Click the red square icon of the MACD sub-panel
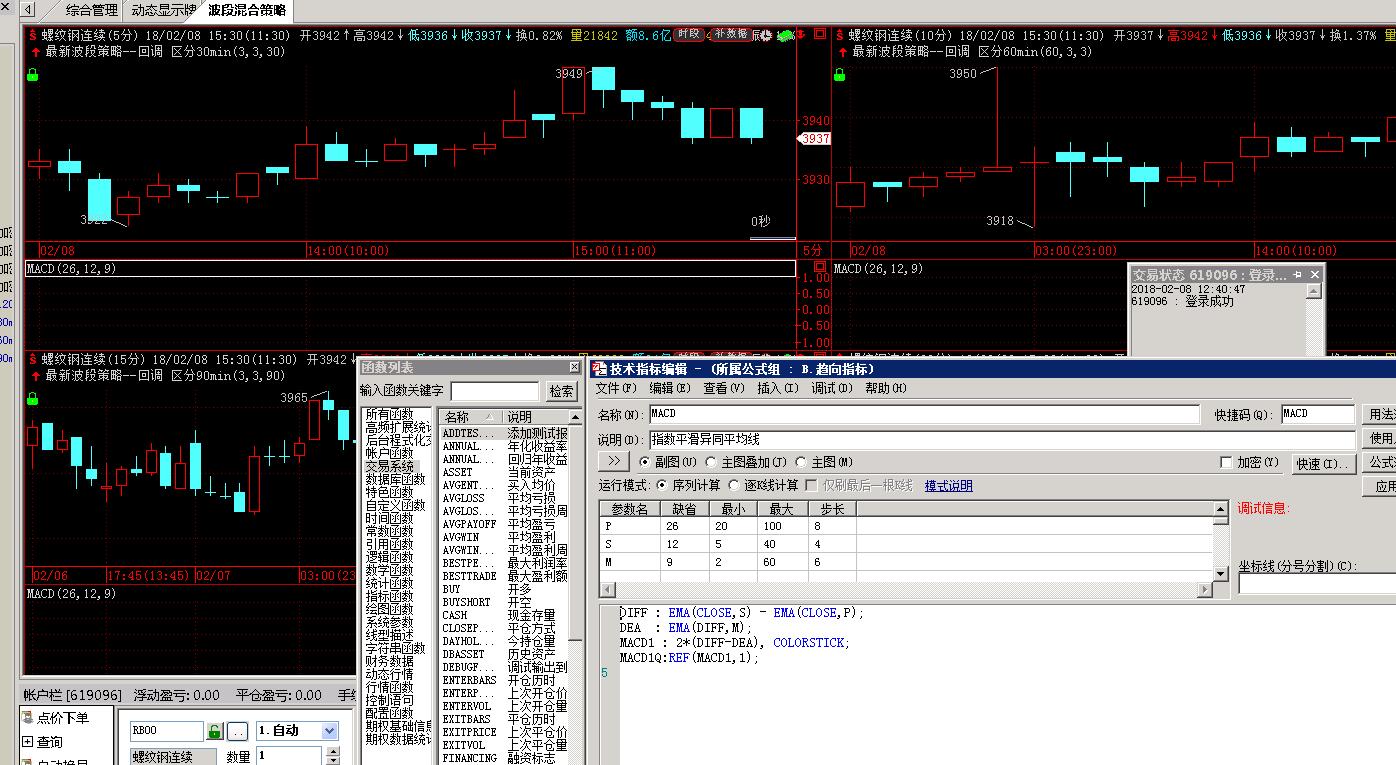This screenshot has width=1396, height=765. click(820, 268)
